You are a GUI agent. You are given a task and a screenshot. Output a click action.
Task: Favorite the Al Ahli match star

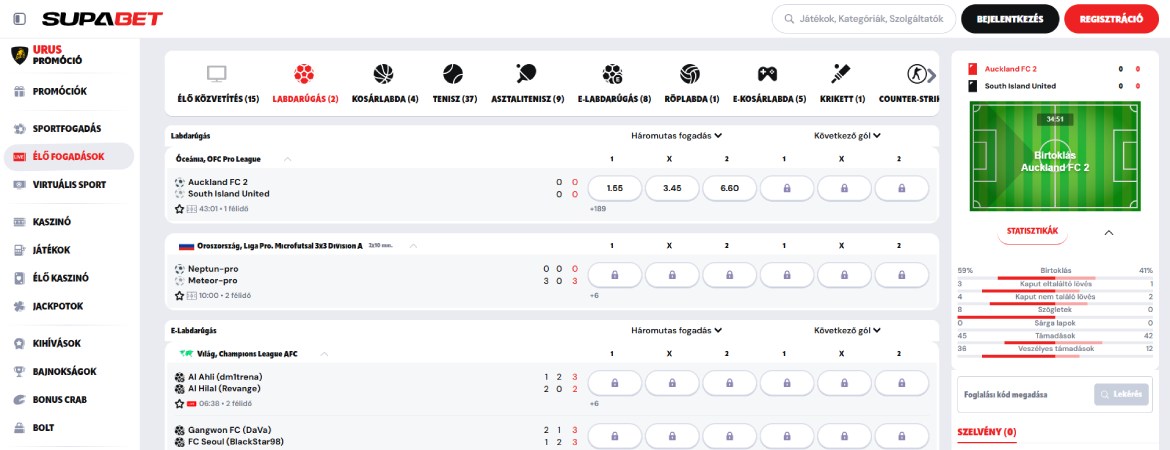179,404
